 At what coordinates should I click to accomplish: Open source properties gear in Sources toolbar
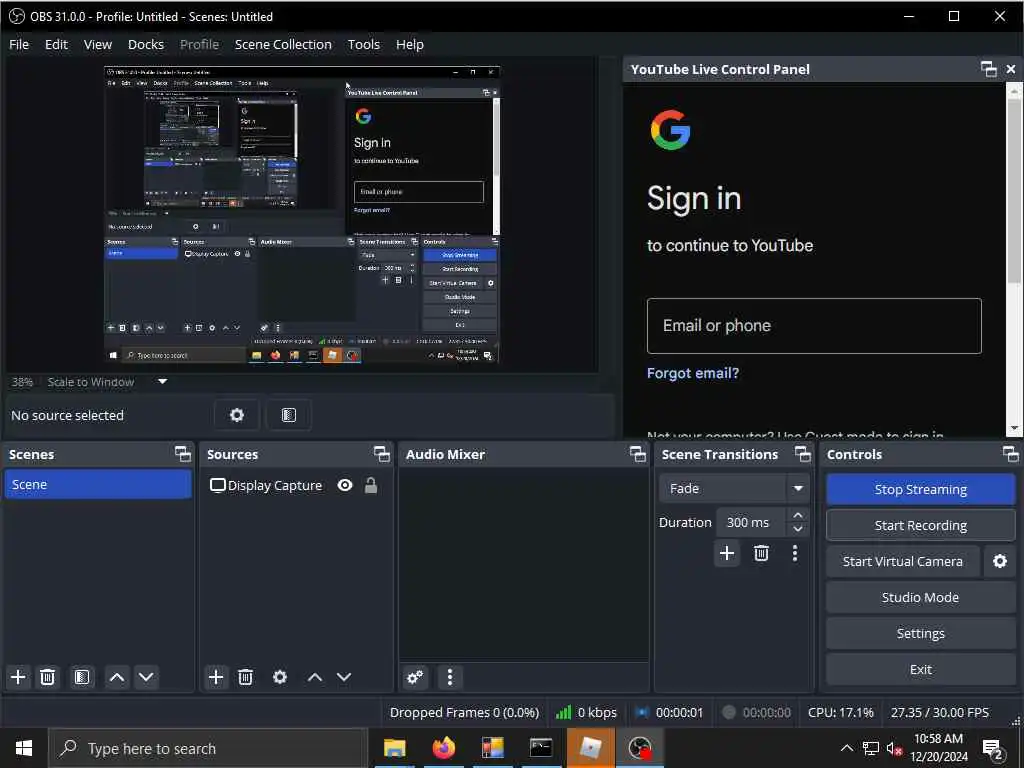(280, 677)
